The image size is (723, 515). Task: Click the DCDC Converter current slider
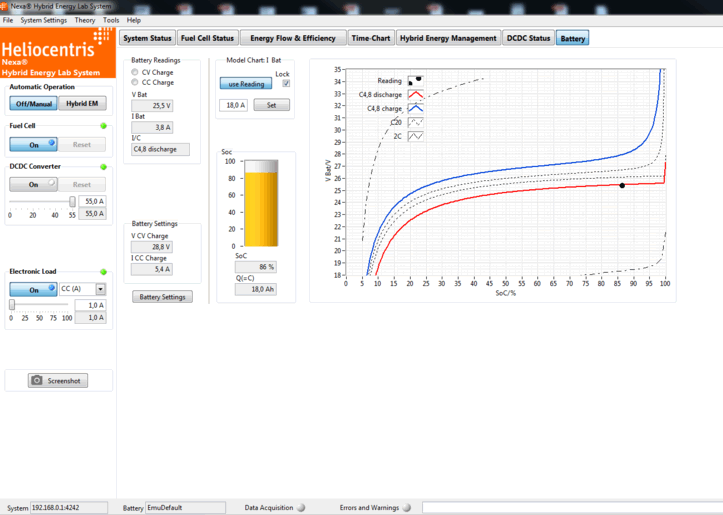coord(40,202)
